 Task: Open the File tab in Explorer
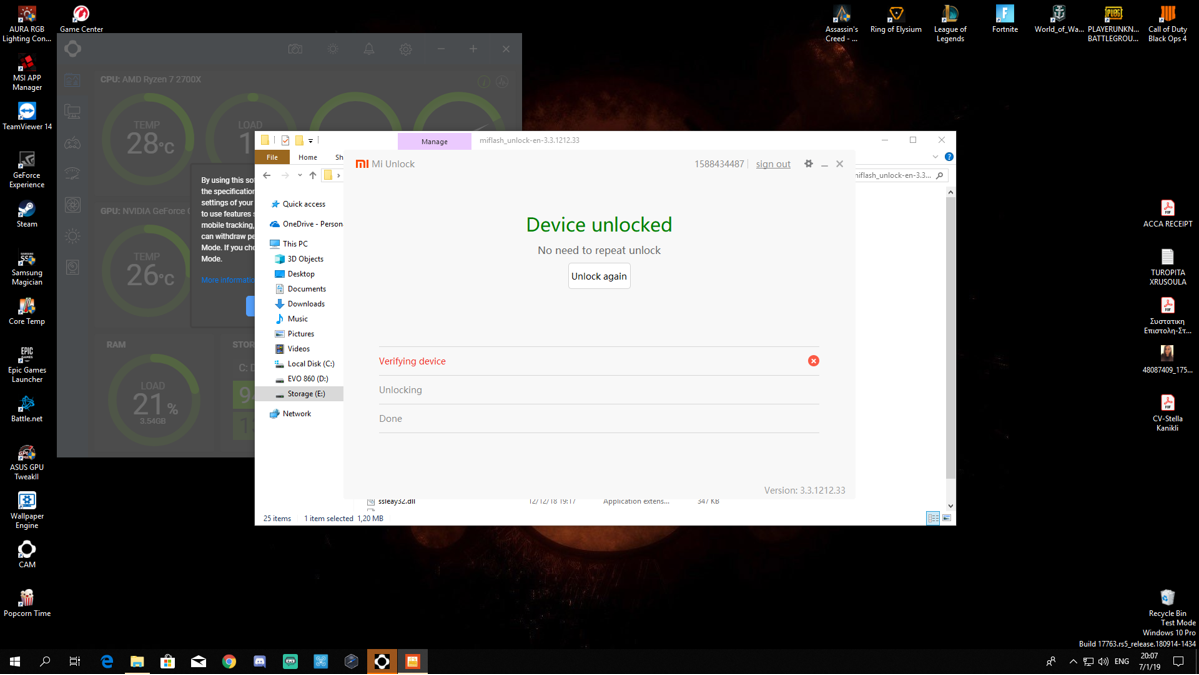[272, 157]
